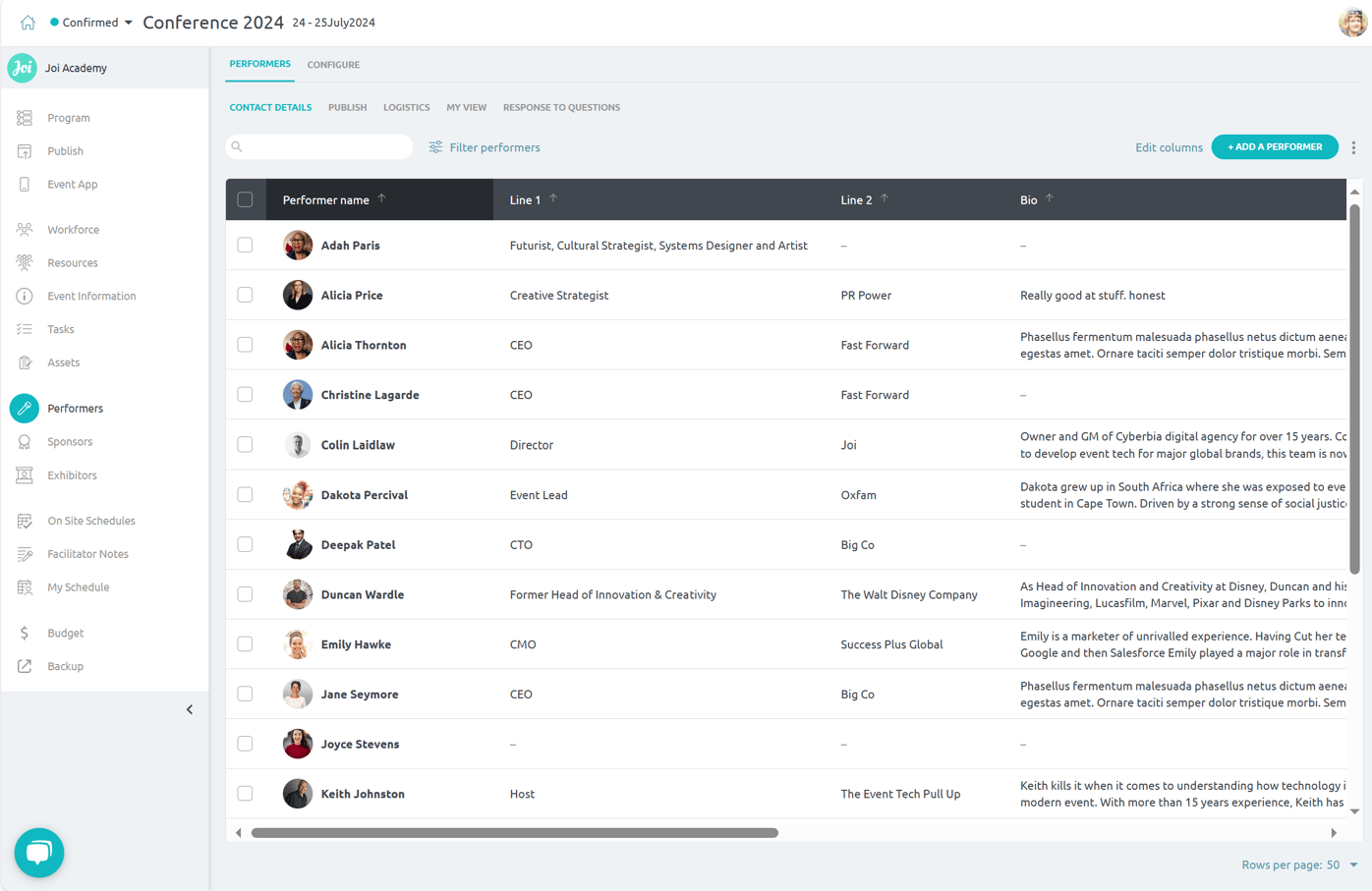Click the home icon in top bar

pos(28,23)
